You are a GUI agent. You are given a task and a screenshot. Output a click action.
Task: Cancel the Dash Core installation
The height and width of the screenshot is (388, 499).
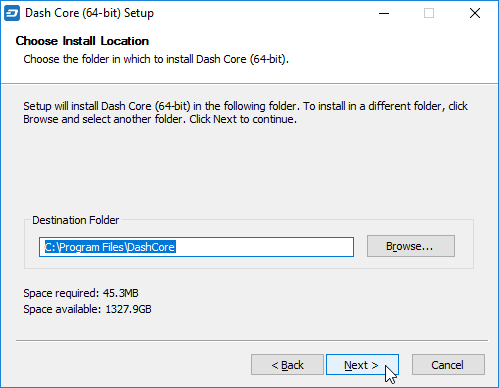448,365
